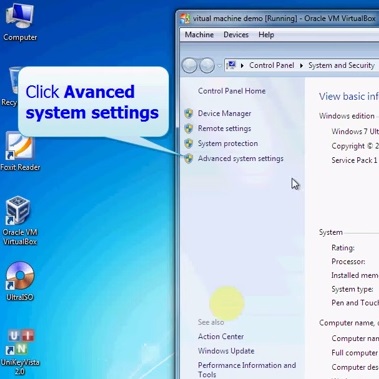The height and width of the screenshot is (379, 379).
Task: Click the shield icon beside Remote settings
Action: coord(189,129)
